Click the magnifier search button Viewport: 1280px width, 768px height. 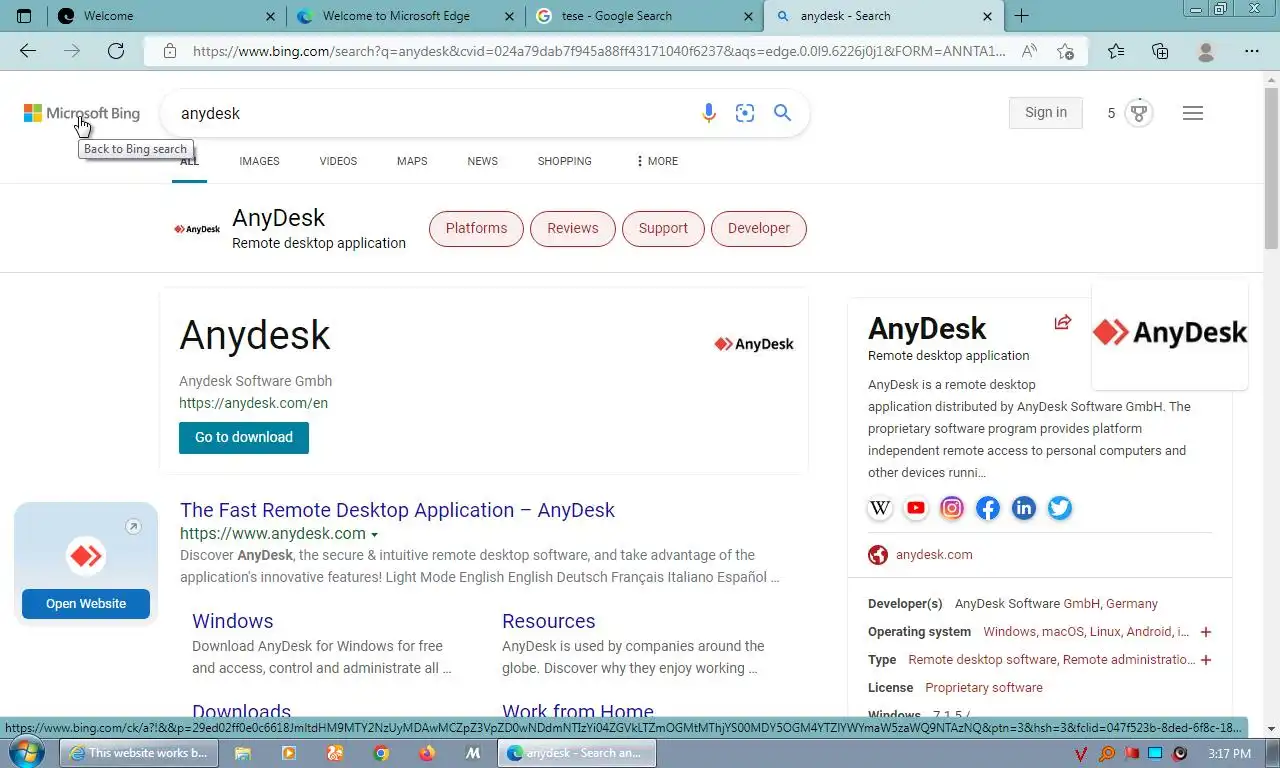(783, 113)
